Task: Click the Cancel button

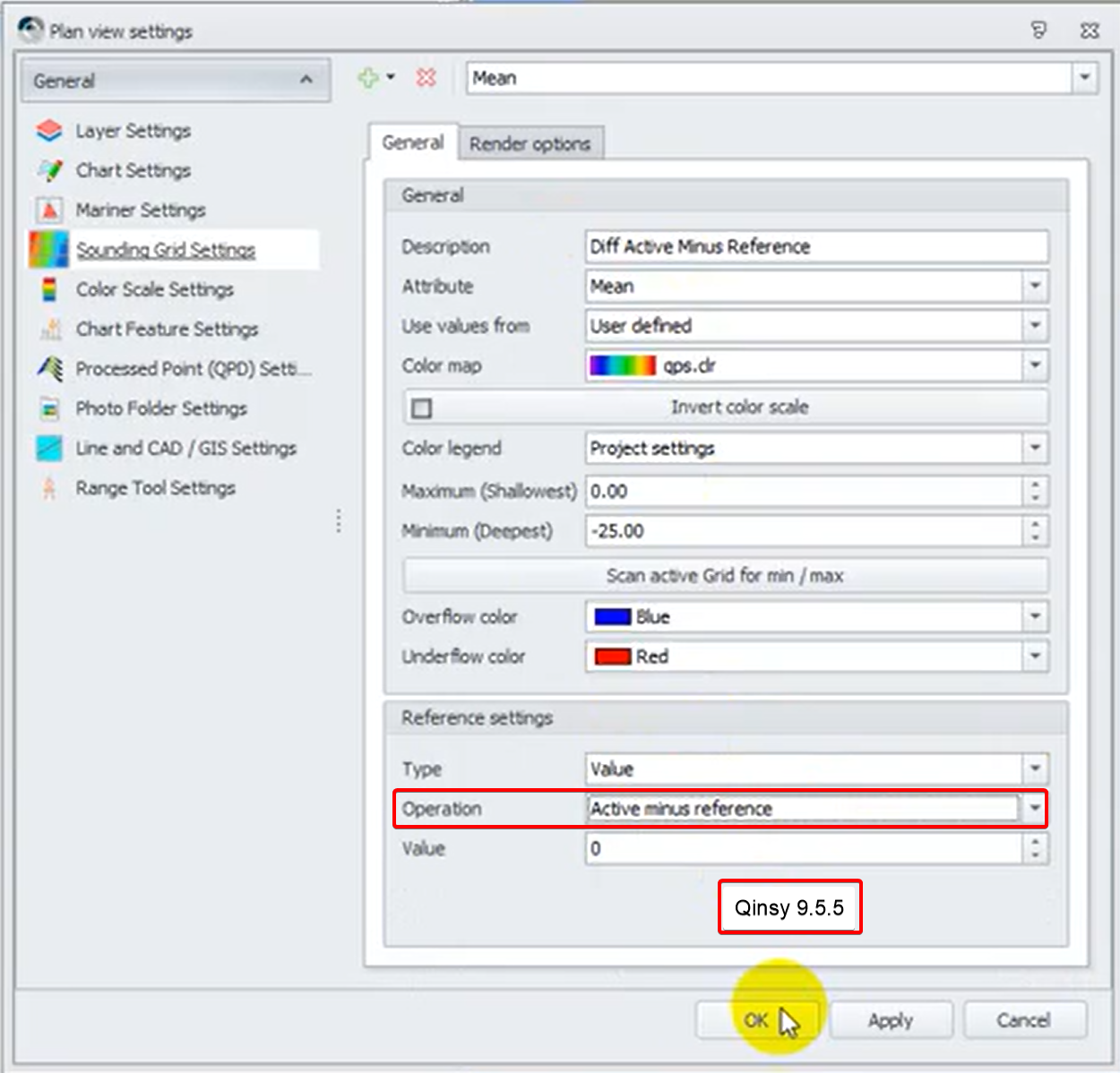Action: coord(1024,1020)
